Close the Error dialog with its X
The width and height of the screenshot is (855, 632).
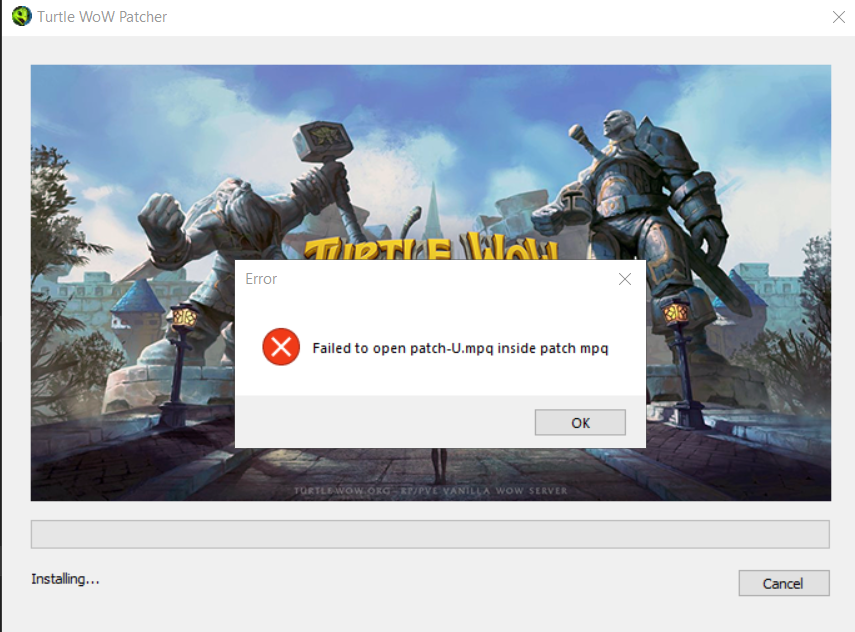(x=625, y=279)
